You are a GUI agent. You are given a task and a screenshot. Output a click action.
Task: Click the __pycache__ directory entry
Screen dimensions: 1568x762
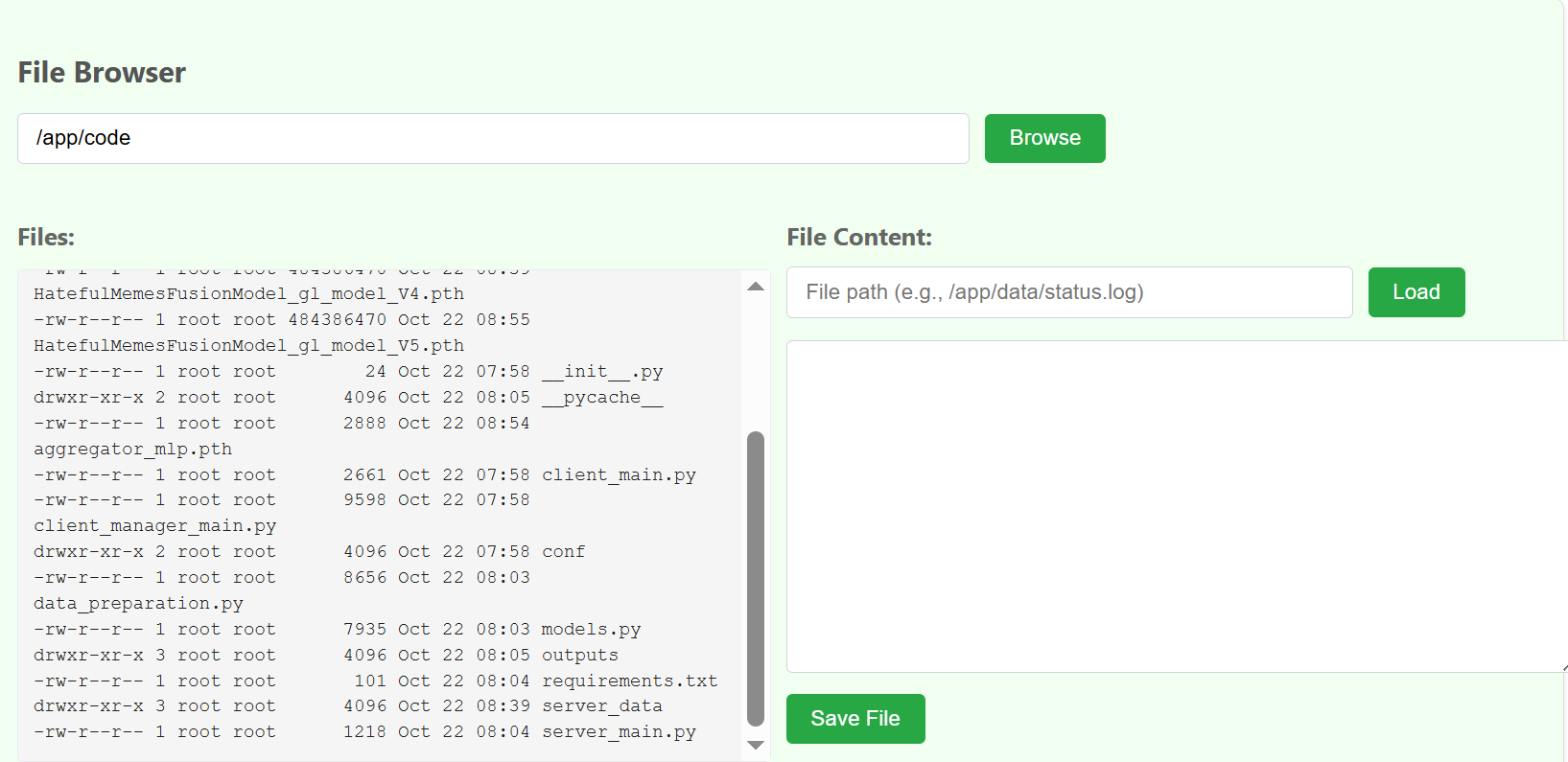coord(601,397)
